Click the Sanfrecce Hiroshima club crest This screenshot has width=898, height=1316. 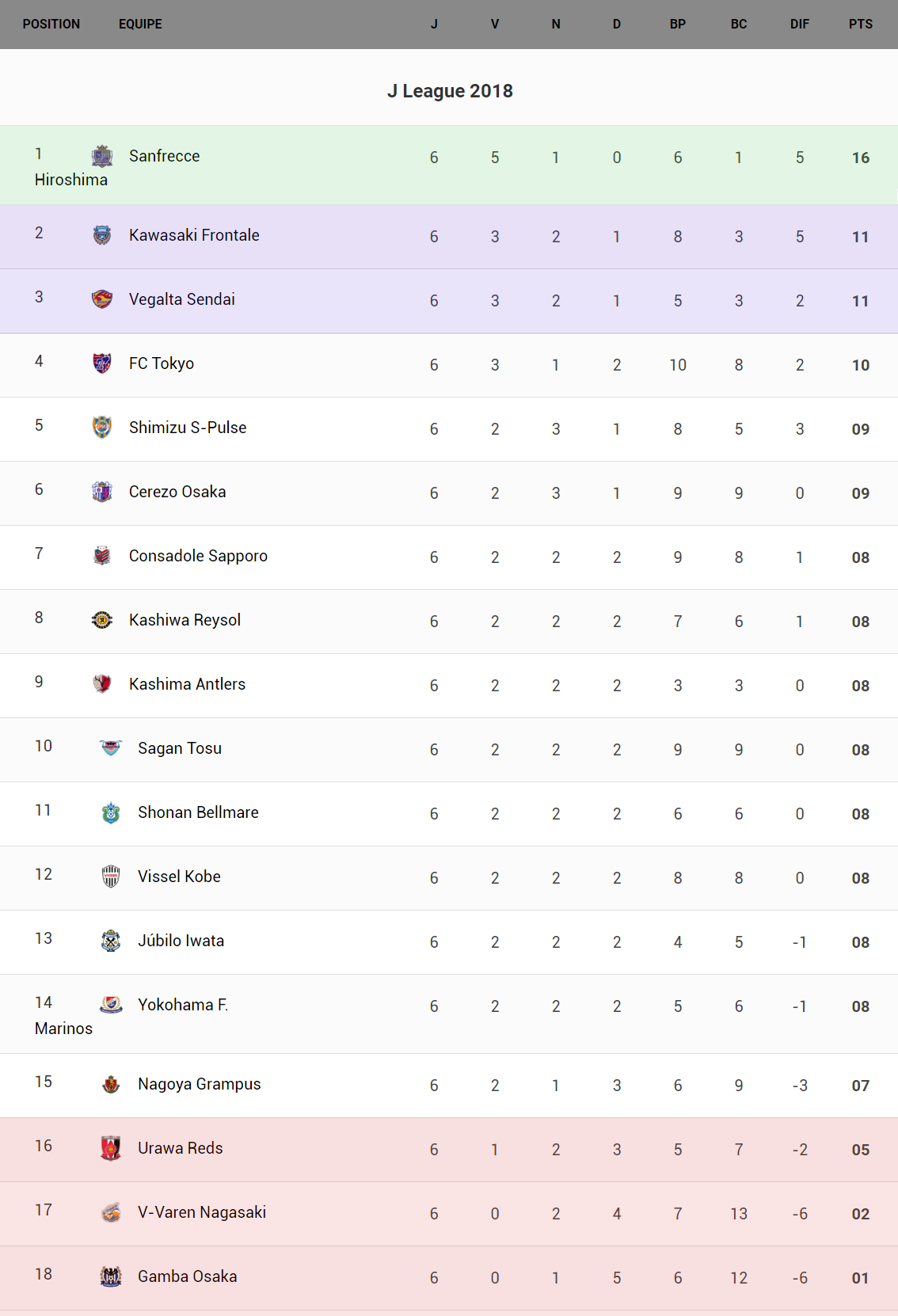[102, 156]
